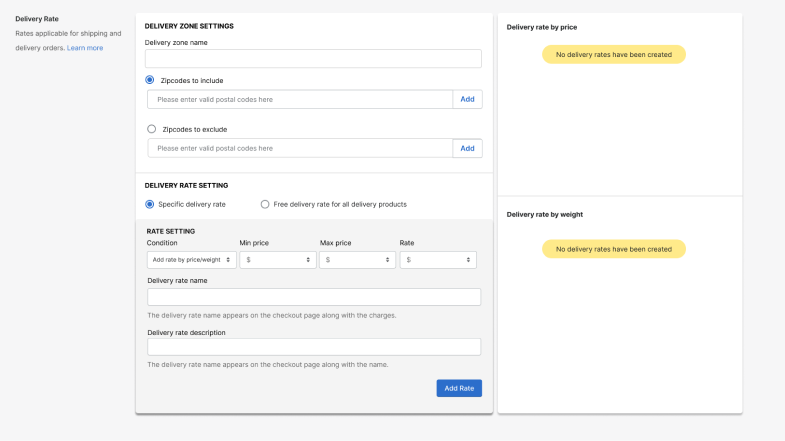785x441 pixels.
Task: Click the Delivery Rate sidebar title
Action: 37,19
